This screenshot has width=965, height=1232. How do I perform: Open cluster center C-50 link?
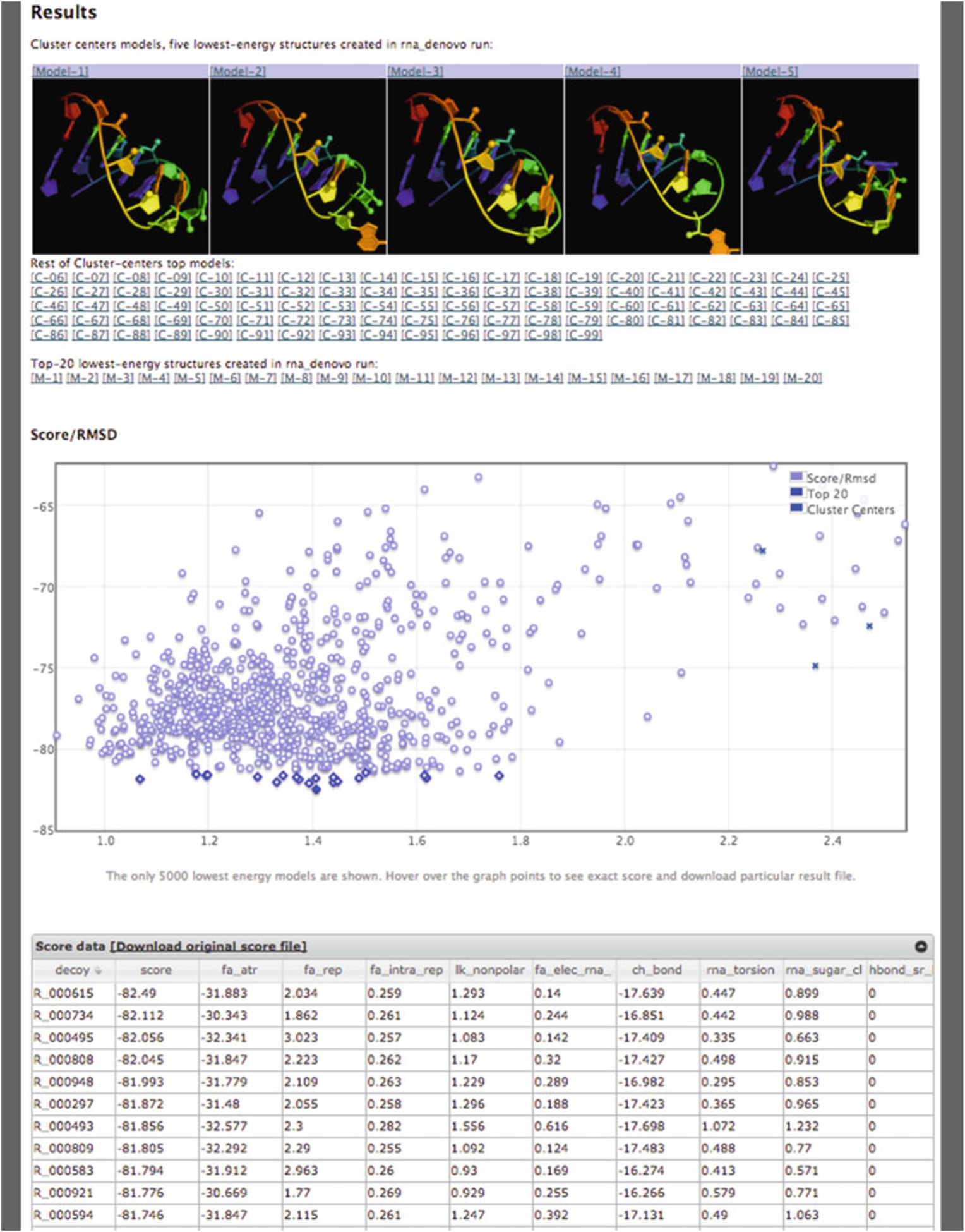coord(213,306)
